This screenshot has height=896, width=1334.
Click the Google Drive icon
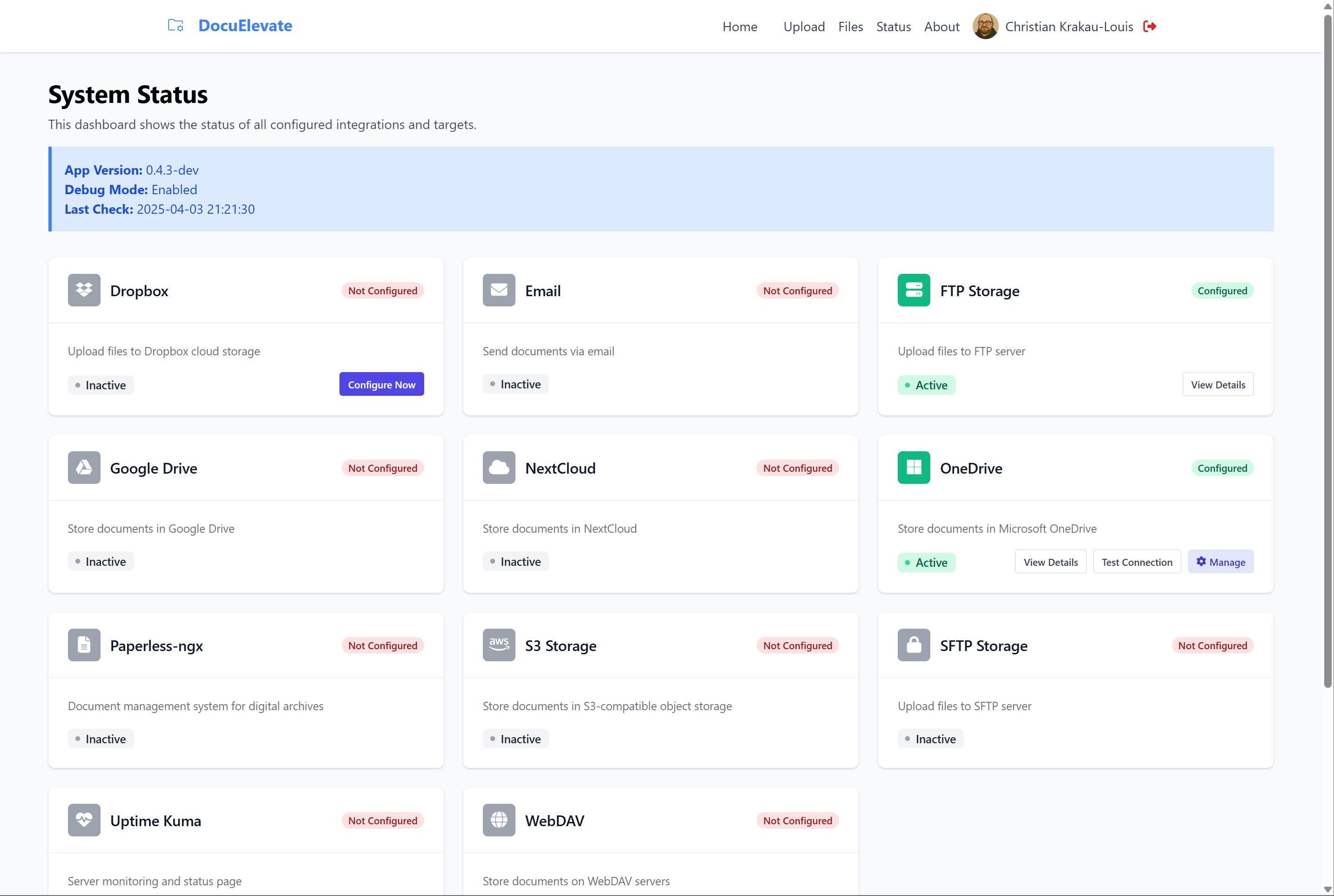tap(84, 468)
